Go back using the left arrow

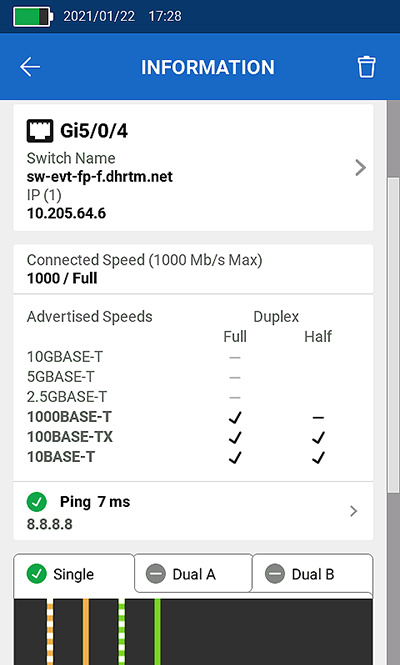(30, 67)
